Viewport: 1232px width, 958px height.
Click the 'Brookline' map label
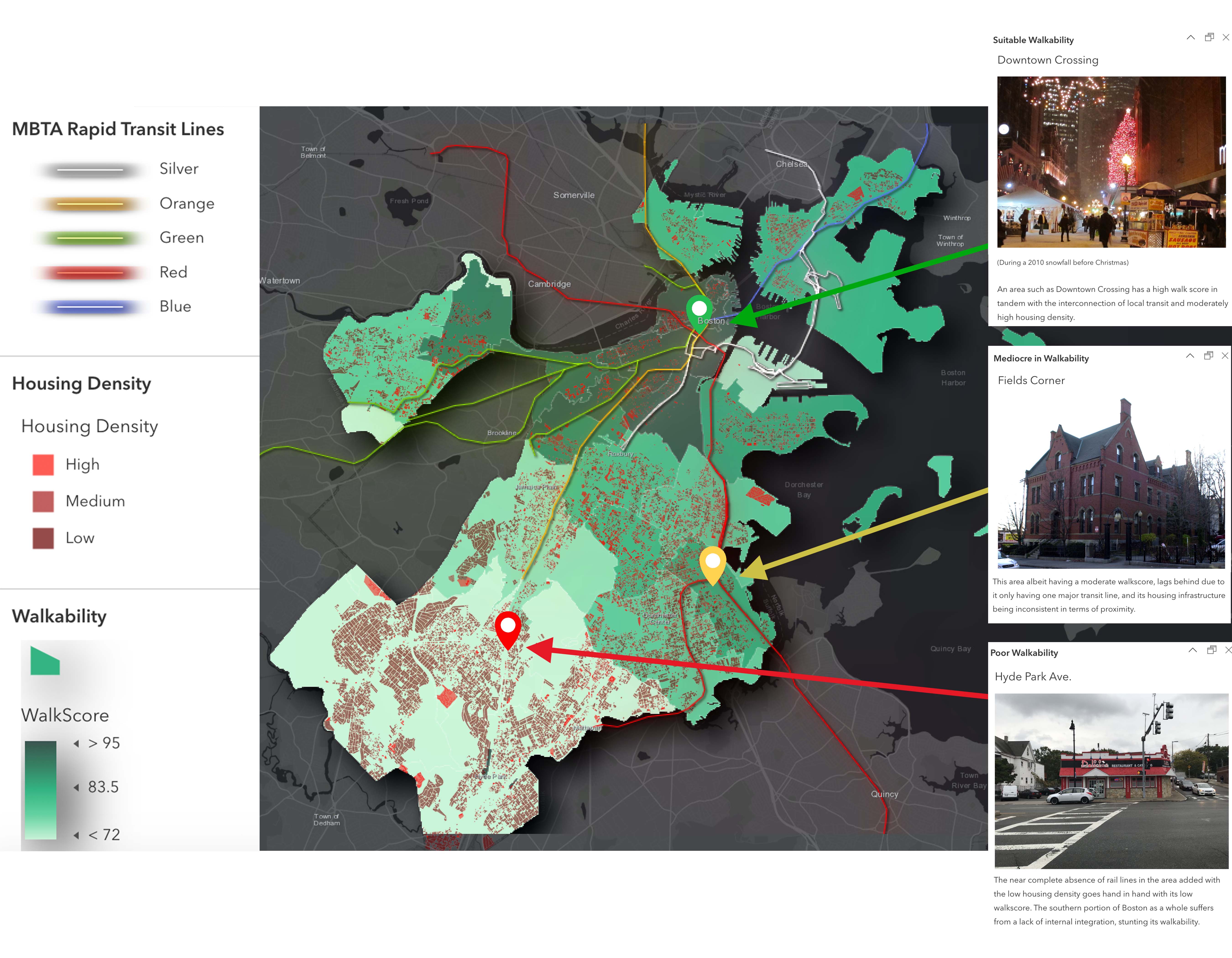(x=501, y=433)
